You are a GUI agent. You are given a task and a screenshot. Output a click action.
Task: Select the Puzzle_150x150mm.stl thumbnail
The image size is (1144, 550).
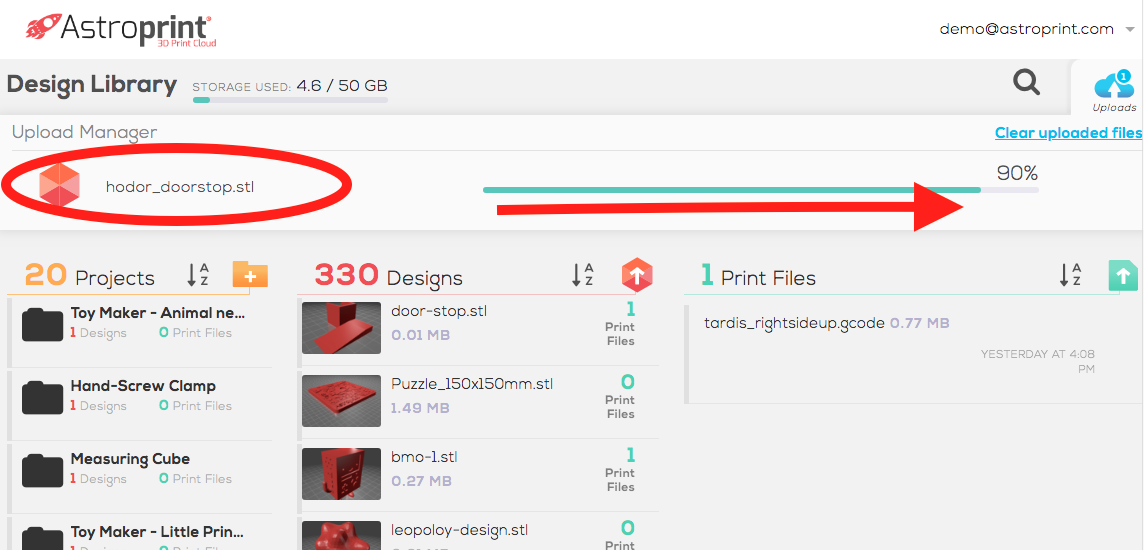341,402
